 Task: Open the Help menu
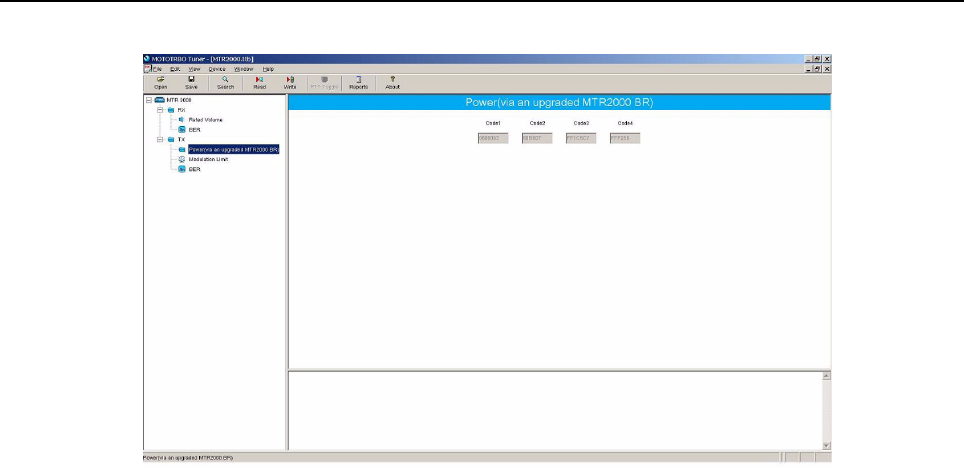pos(268,69)
